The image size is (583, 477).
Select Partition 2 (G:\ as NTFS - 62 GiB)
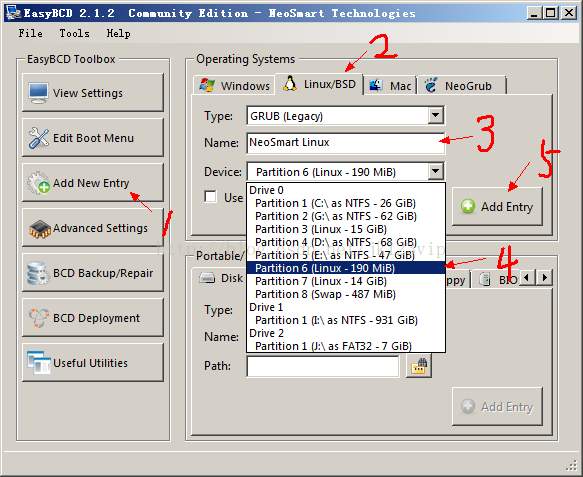pyautogui.click(x=345, y=216)
